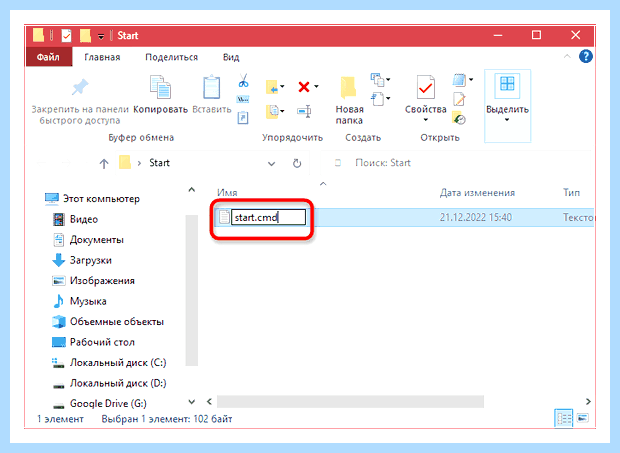The height and width of the screenshot is (453, 620).
Task: Click the Quick Access properties checkmark icon
Action: (x=66, y=36)
